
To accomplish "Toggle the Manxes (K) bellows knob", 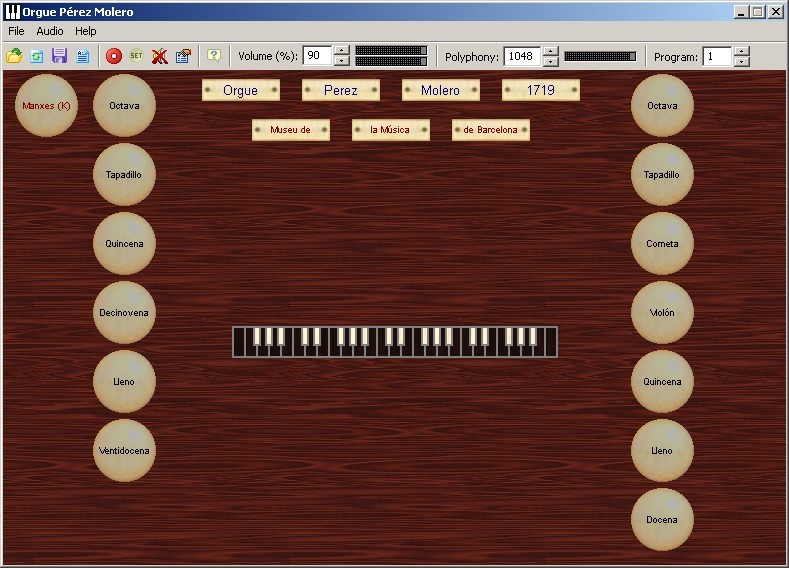I will tap(46, 106).
